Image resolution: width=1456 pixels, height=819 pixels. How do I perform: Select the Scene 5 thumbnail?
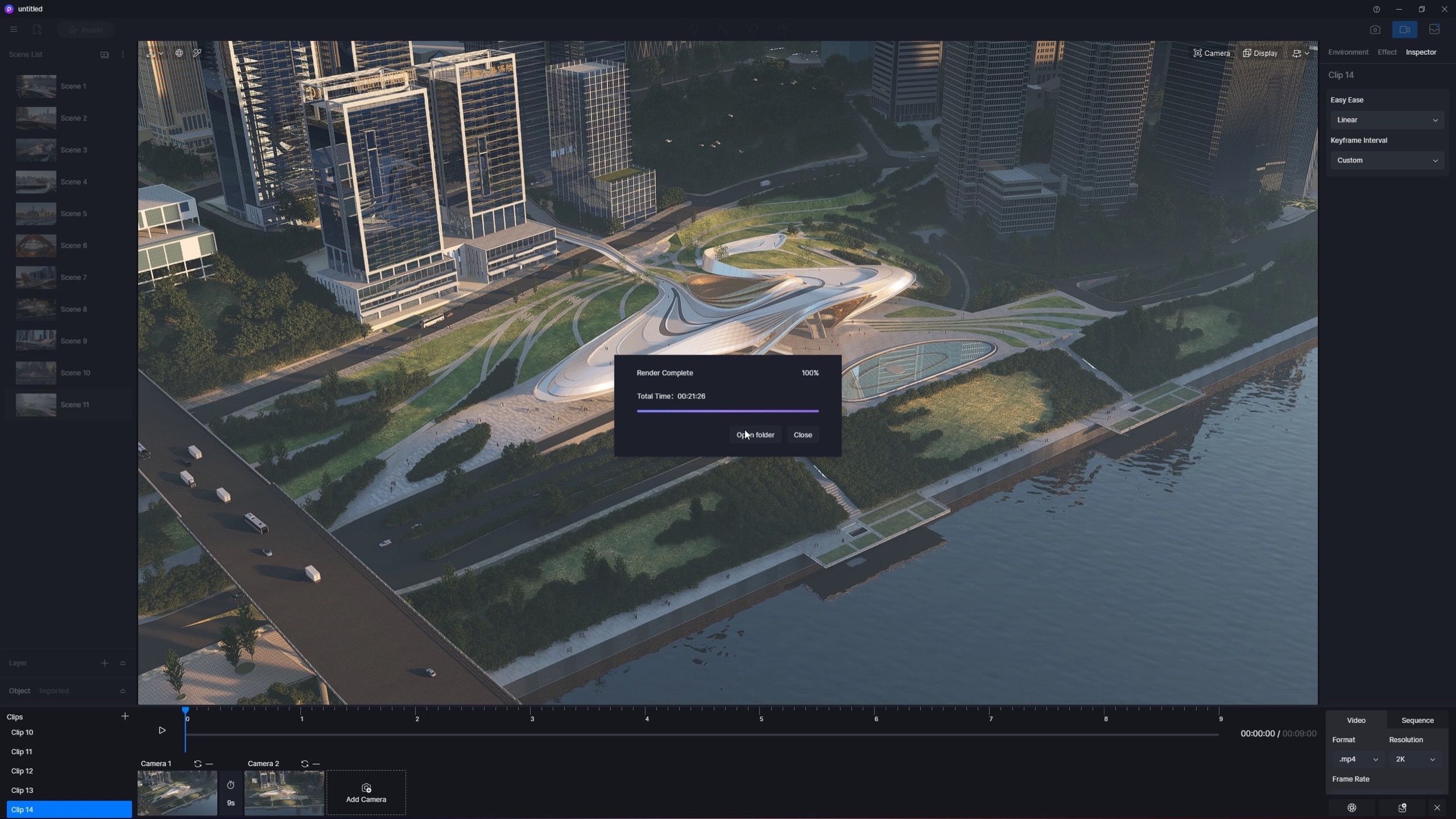(x=35, y=213)
